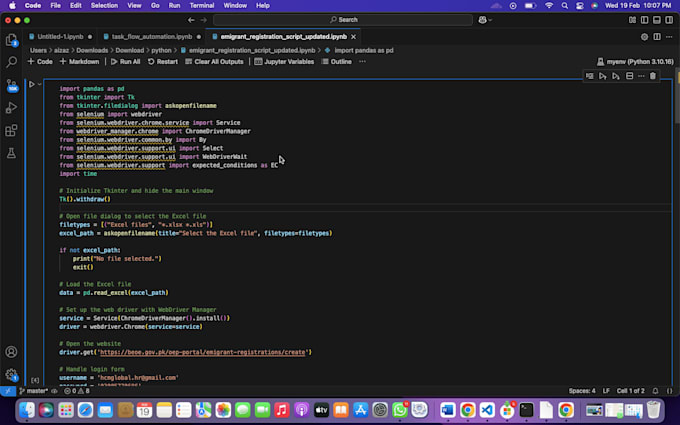Click 'Spaces: 4' indentation setting
The height and width of the screenshot is (425, 680).
pyautogui.click(x=582, y=391)
